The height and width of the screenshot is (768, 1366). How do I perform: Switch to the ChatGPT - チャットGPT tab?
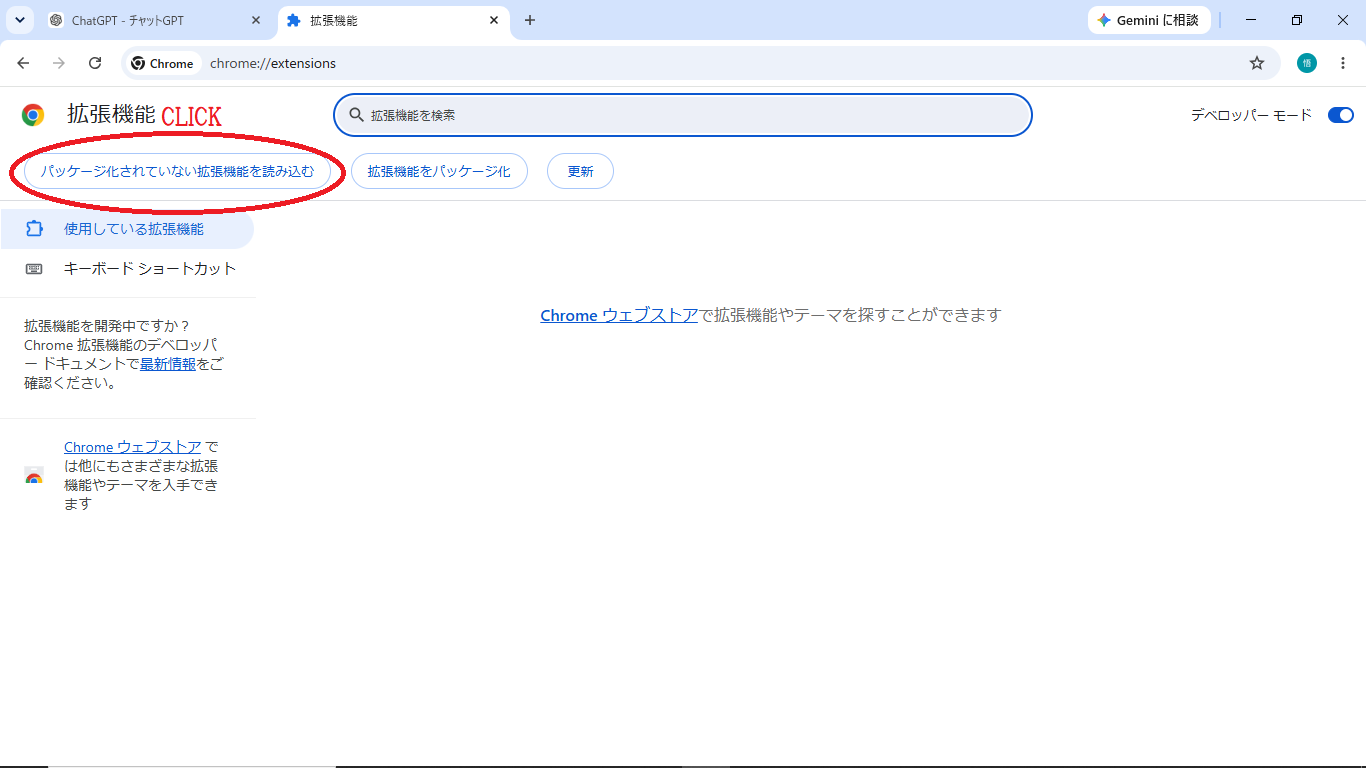[x=154, y=20]
